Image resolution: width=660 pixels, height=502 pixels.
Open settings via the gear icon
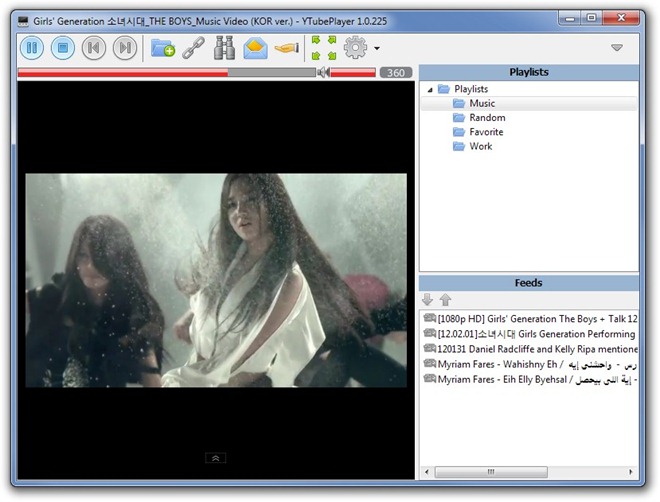click(x=355, y=47)
